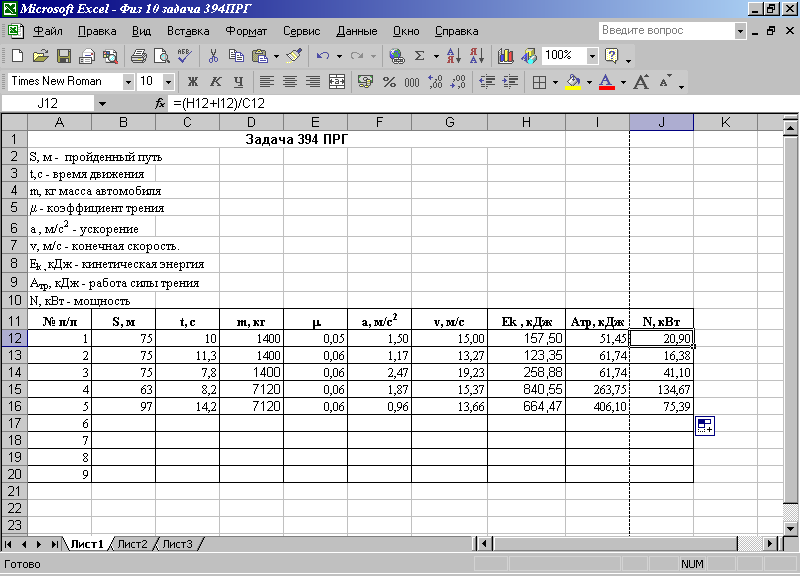Image resolution: width=800 pixels, height=576 pixels.
Task: Click the AutoSum sigma icon
Action: 420,56
